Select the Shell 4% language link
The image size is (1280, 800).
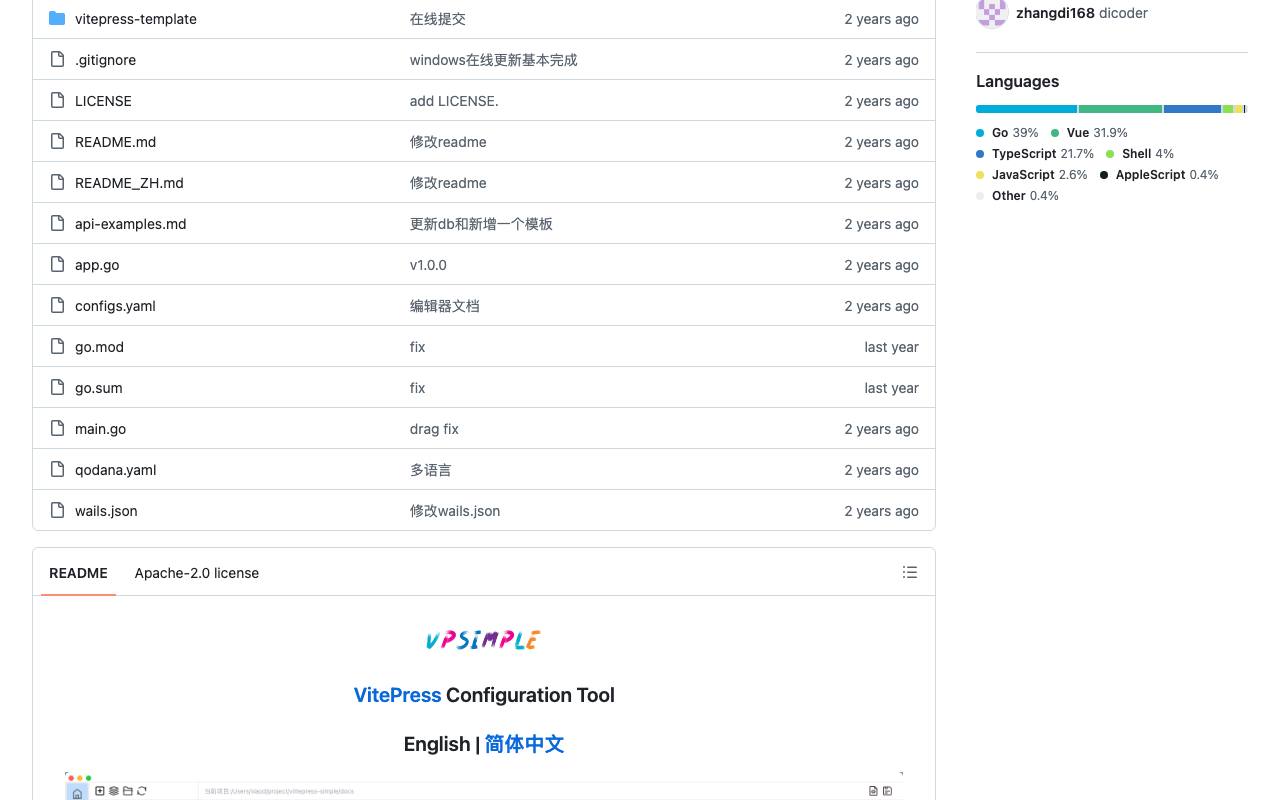(x=1140, y=154)
